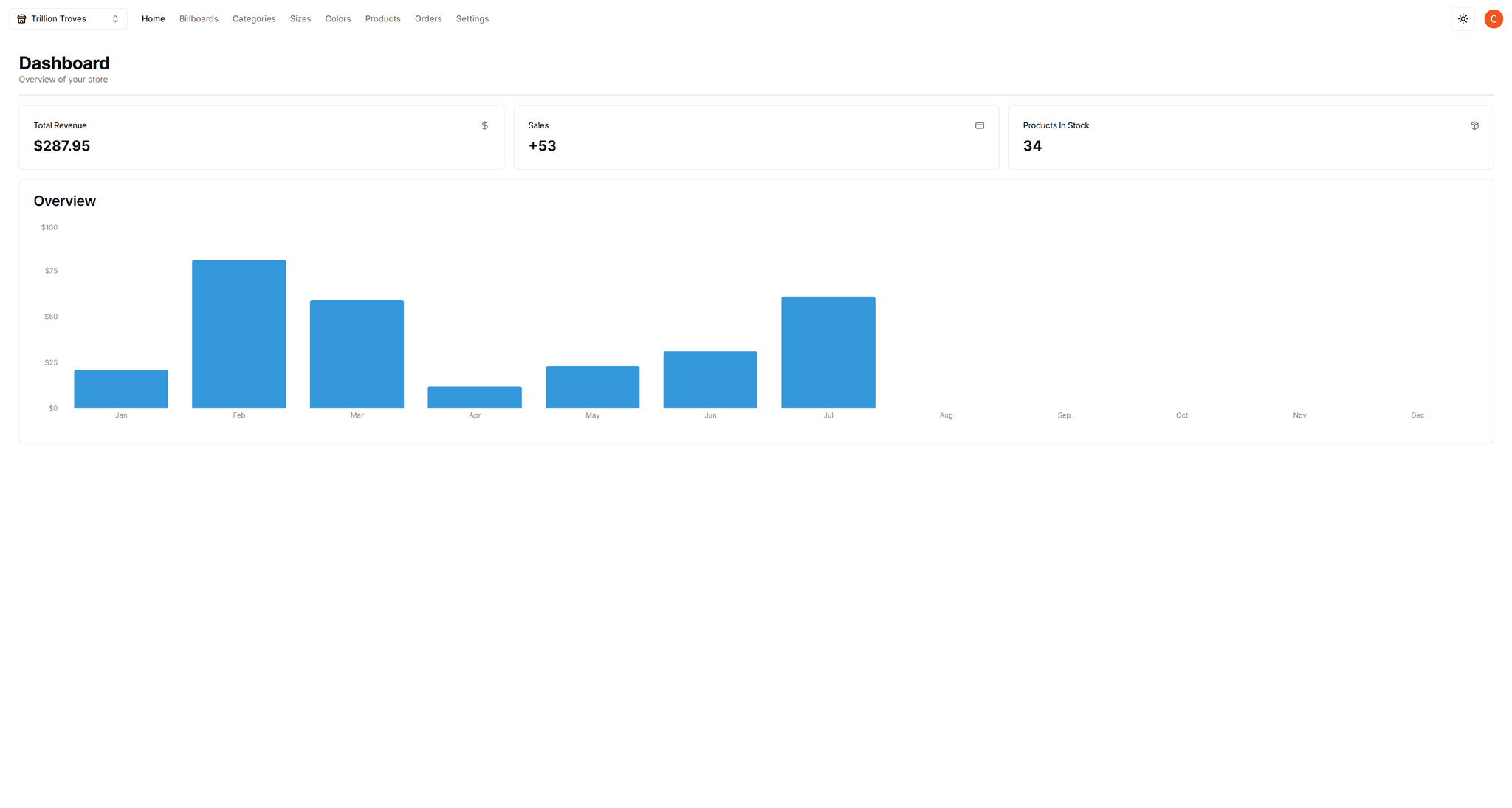
Task: Open the Sizes management page
Action: click(300, 18)
